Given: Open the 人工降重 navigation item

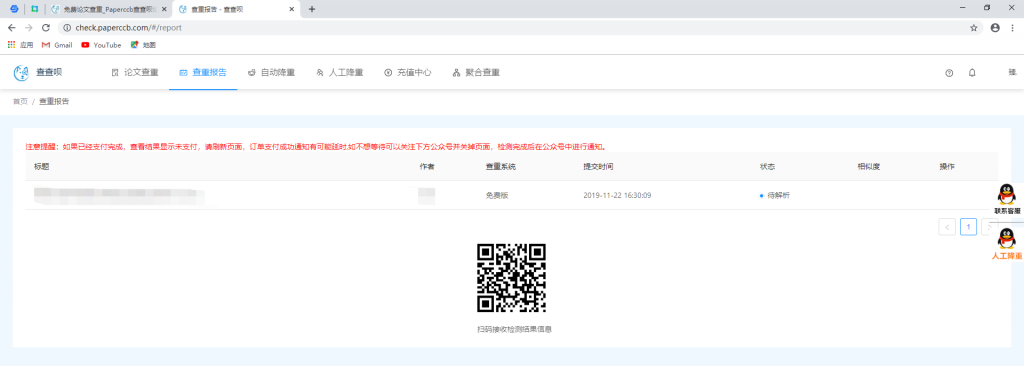Looking at the screenshot, I should (x=340, y=73).
